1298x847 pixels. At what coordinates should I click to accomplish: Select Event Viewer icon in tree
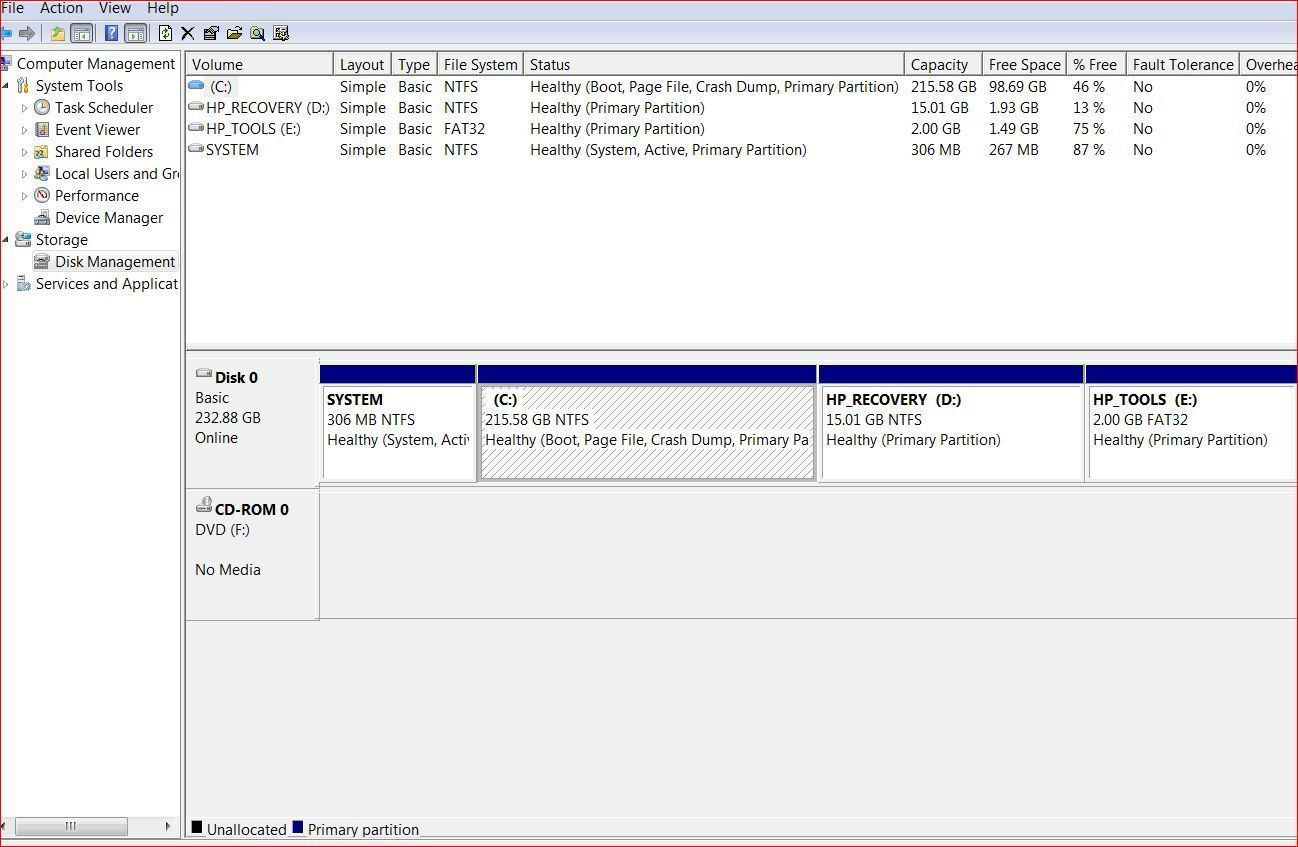click(x=42, y=129)
